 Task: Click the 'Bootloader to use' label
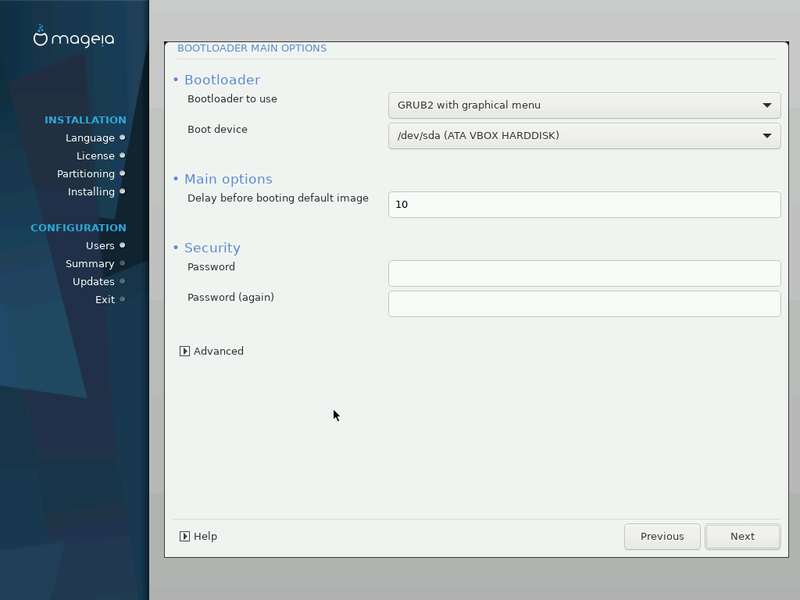point(232,99)
